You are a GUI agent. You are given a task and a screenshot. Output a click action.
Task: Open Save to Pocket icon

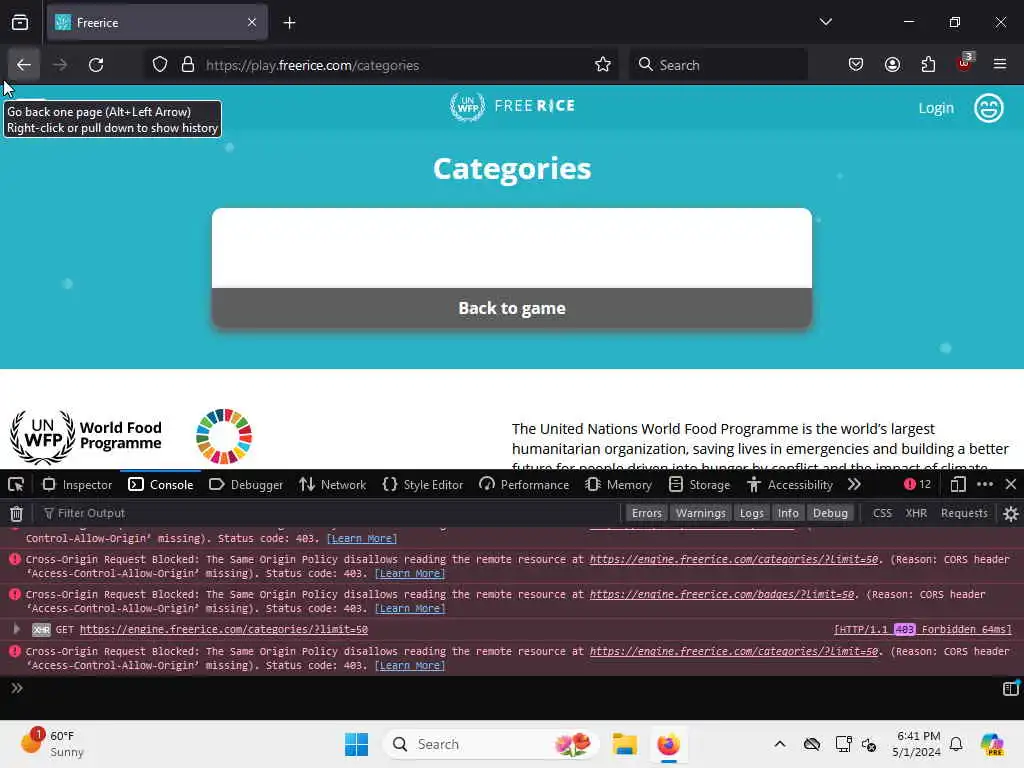pos(856,65)
